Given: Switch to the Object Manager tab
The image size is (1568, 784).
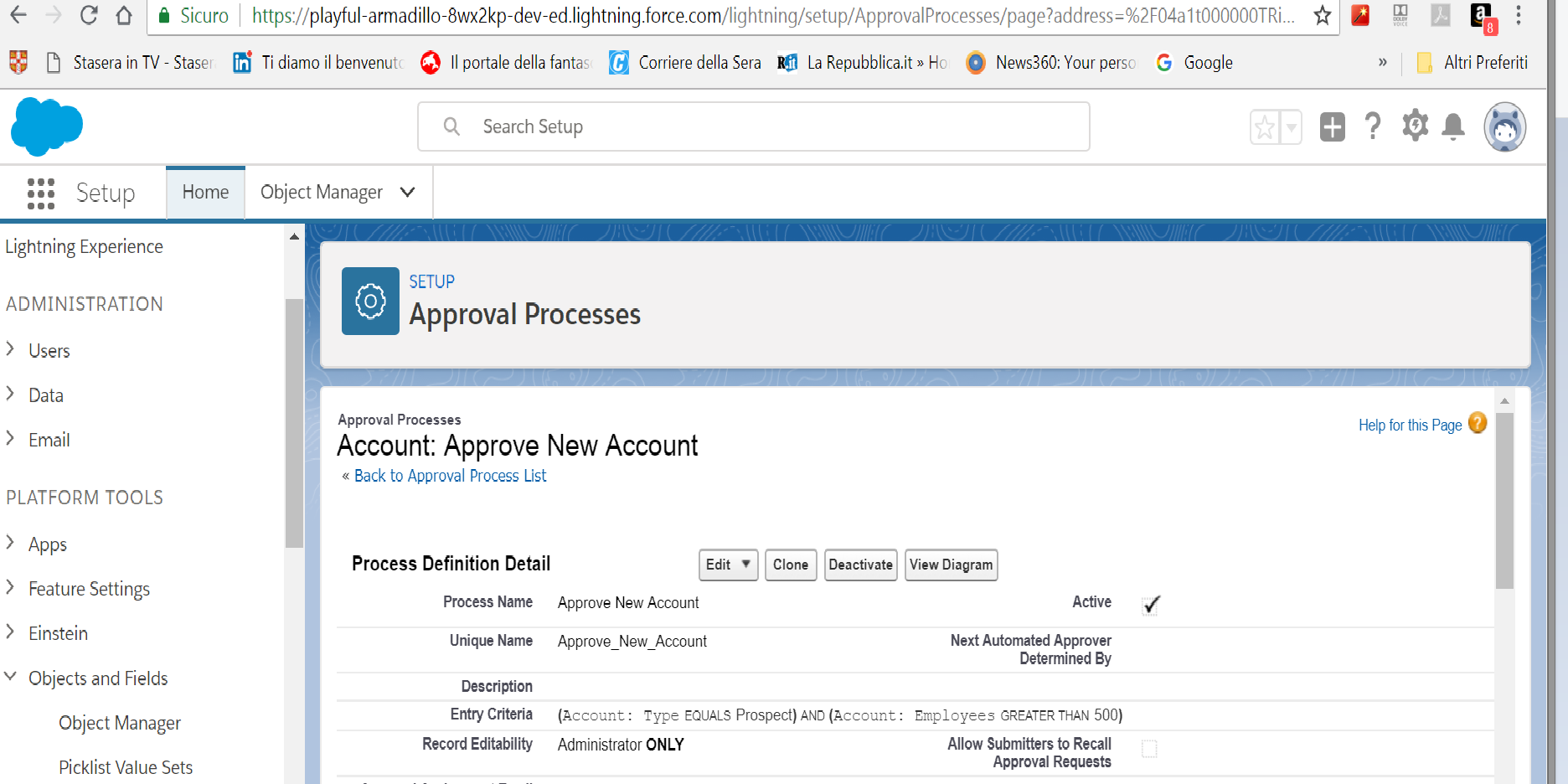Looking at the screenshot, I should tap(322, 193).
